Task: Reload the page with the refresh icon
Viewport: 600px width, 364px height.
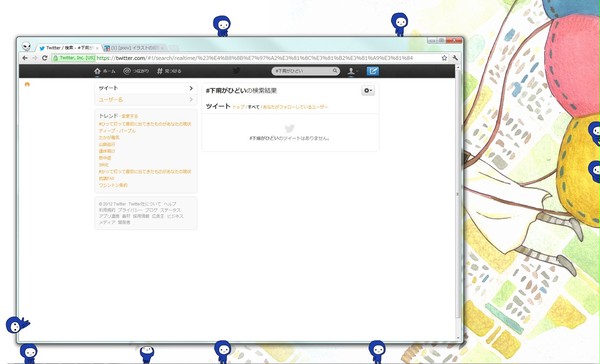Action: (x=44, y=58)
